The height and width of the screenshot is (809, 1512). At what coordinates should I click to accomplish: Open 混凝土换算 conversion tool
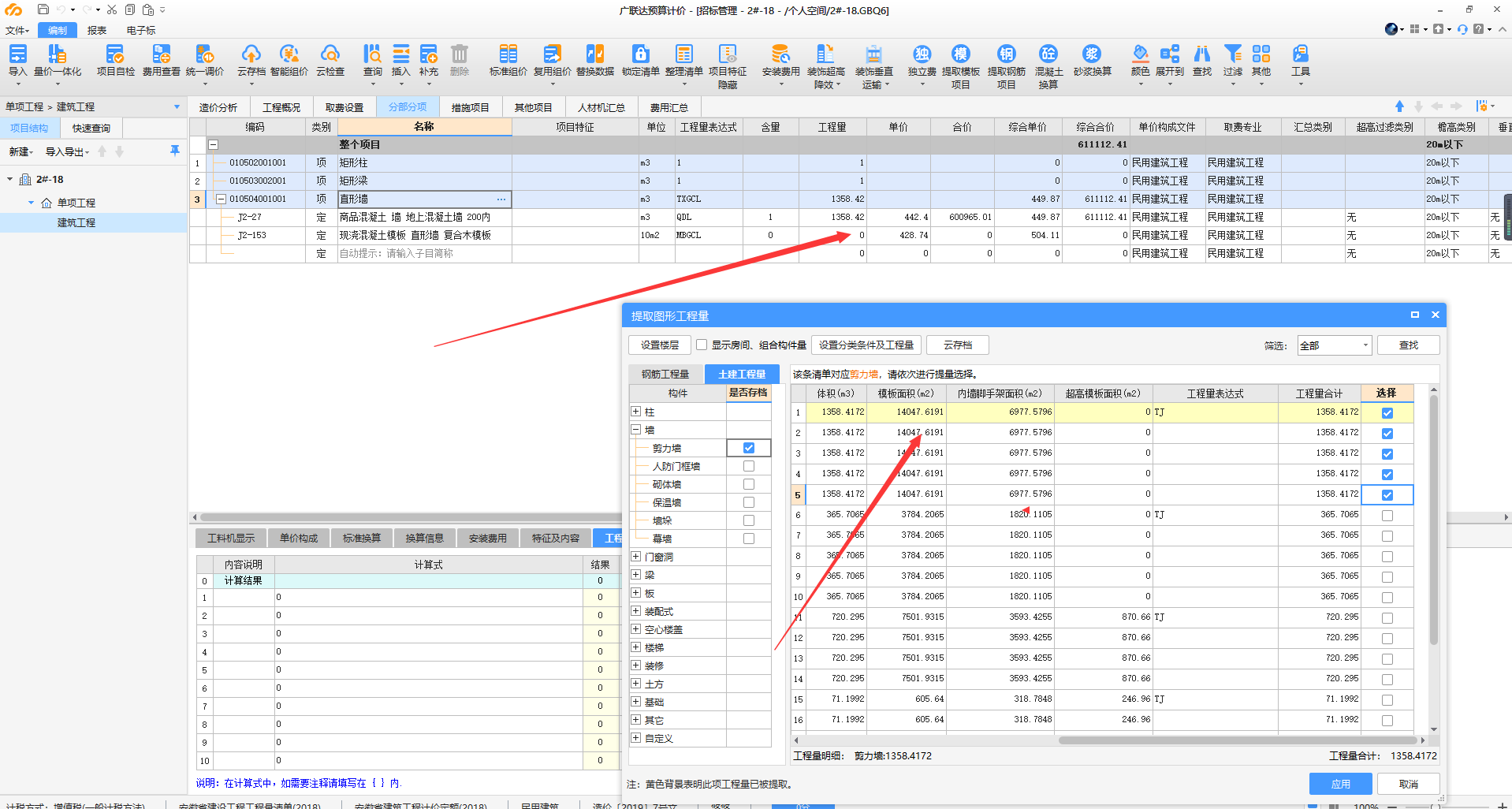click(1048, 66)
